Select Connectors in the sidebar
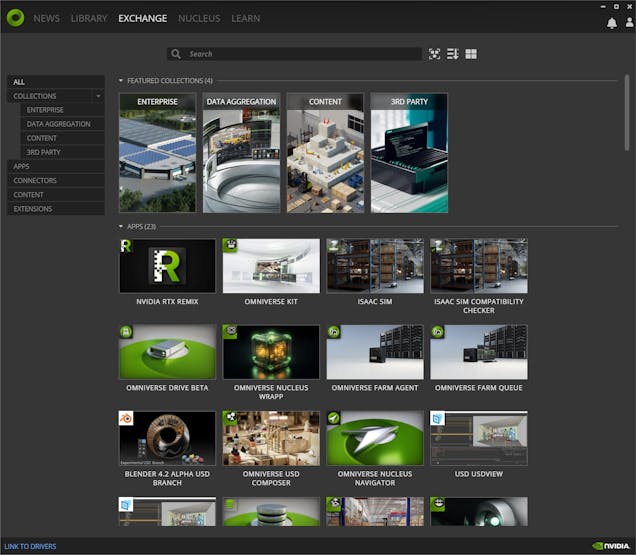Image resolution: width=636 pixels, height=555 pixels. tap(35, 180)
